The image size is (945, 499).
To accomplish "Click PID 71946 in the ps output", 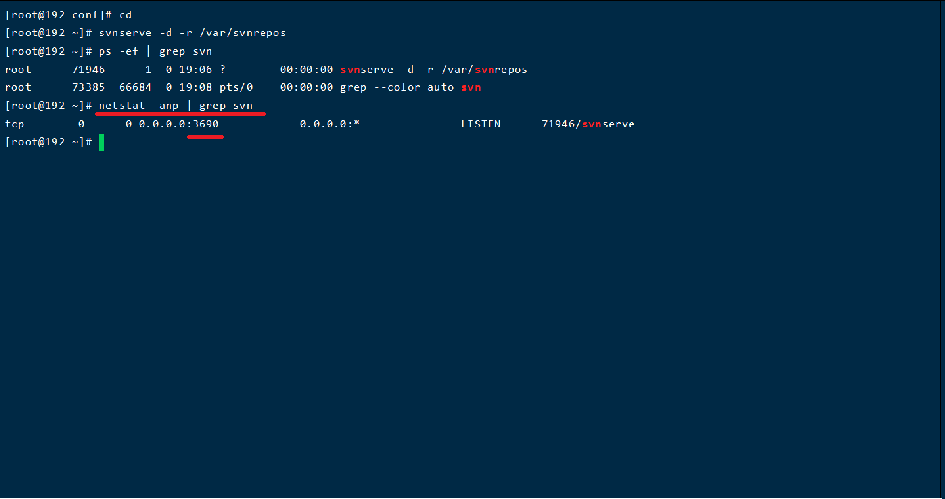I will click(x=89, y=69).
